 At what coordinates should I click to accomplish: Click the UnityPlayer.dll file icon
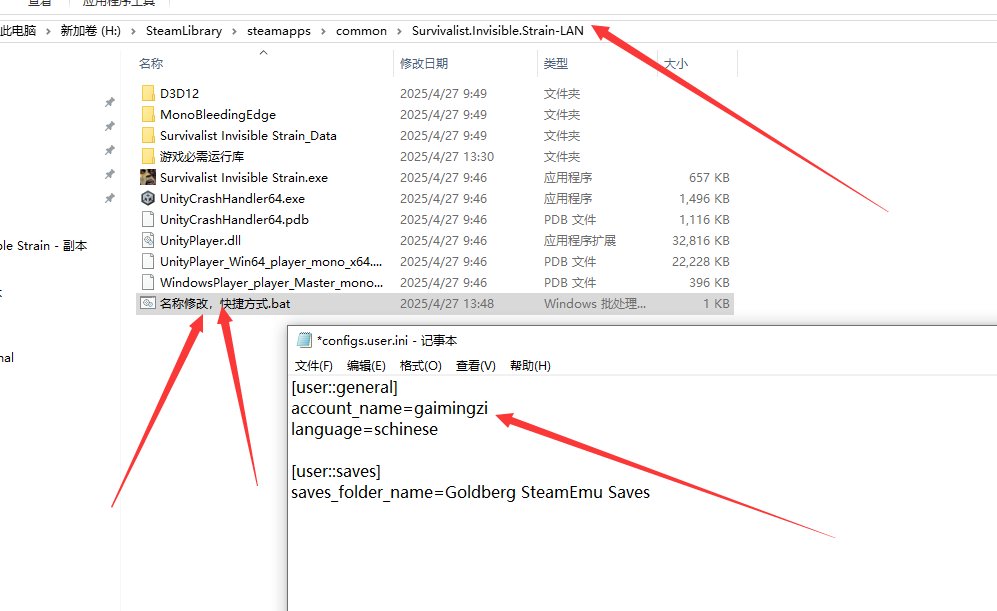(148, 241)
